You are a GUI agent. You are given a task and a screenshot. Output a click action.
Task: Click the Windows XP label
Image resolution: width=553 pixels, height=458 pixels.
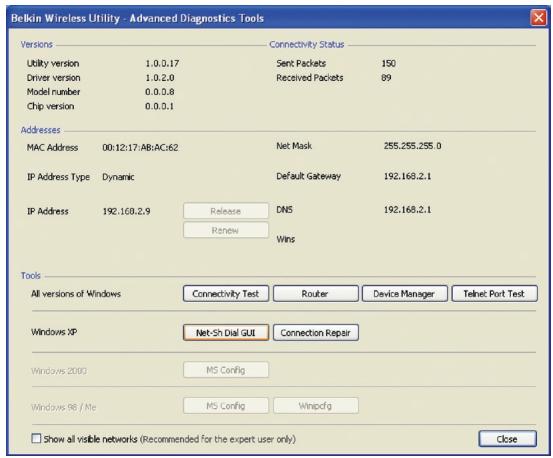54,332
